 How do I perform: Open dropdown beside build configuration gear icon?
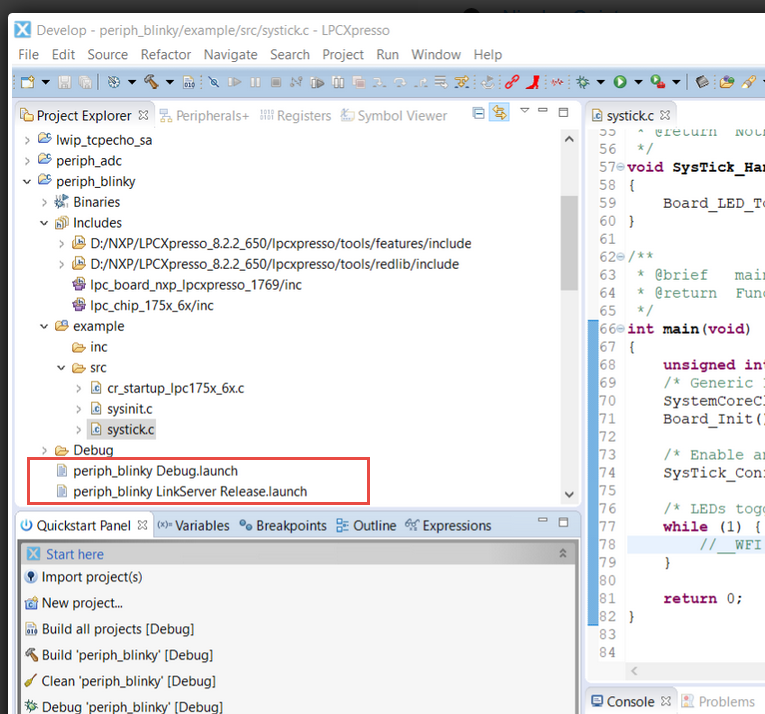[x=132, y=82]
